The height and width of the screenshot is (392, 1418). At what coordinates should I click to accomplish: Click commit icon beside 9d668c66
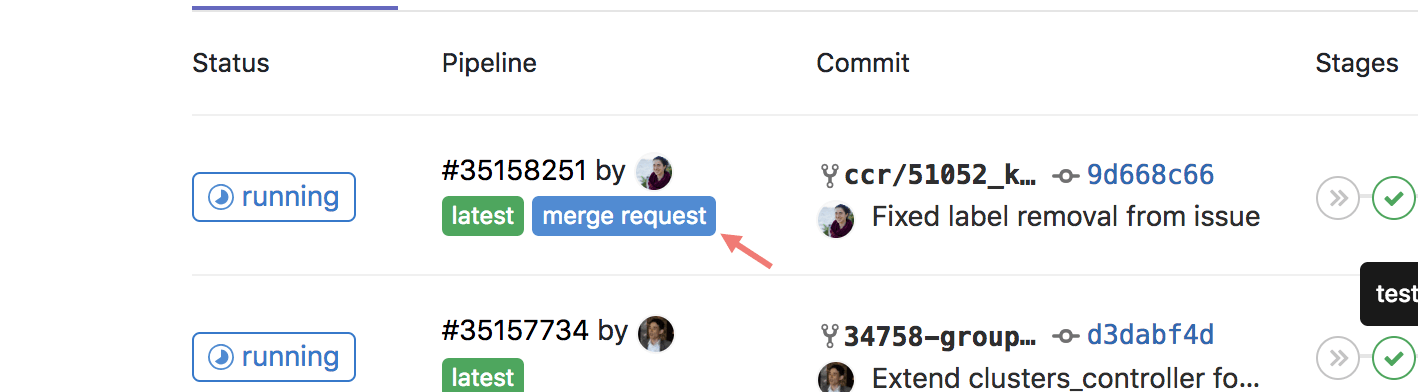[x=1066, y=177]
